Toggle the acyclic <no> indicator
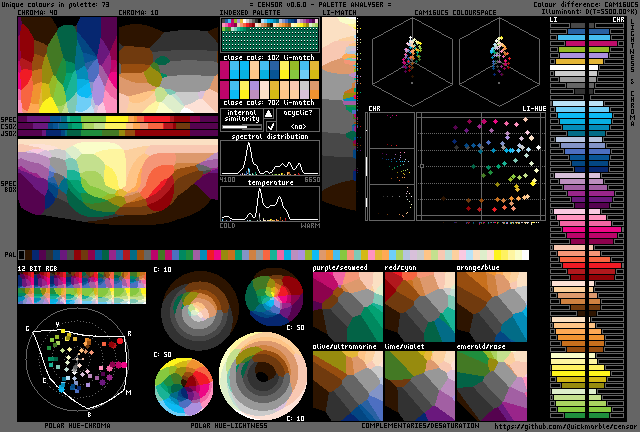 (x=298, y=127)
